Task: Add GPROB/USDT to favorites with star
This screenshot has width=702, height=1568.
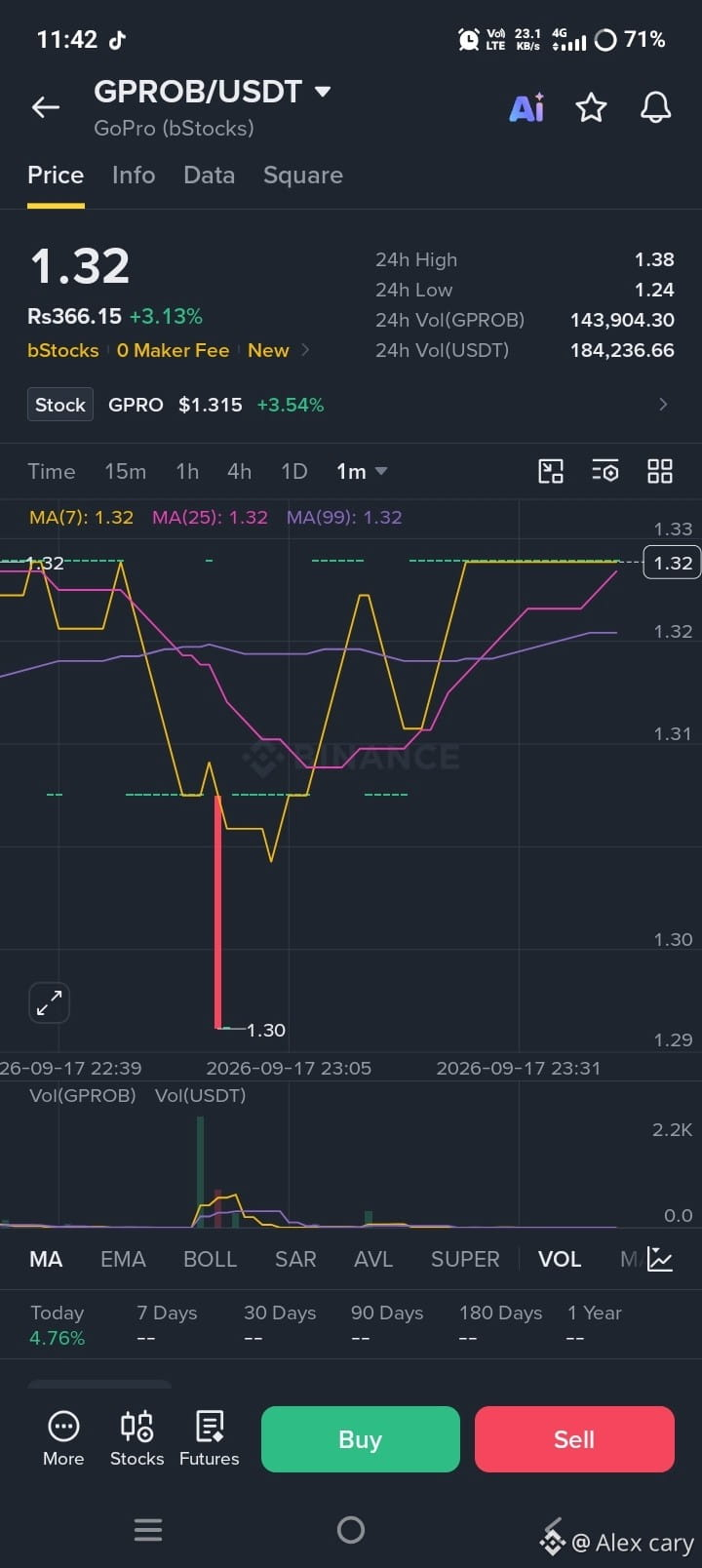Action: pyautogui.click(x=591, y=107)
